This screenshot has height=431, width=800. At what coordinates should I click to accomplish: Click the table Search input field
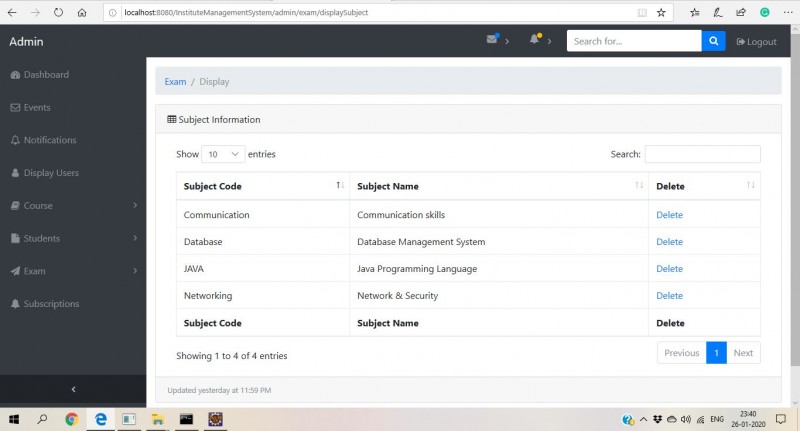click(703, 154)
